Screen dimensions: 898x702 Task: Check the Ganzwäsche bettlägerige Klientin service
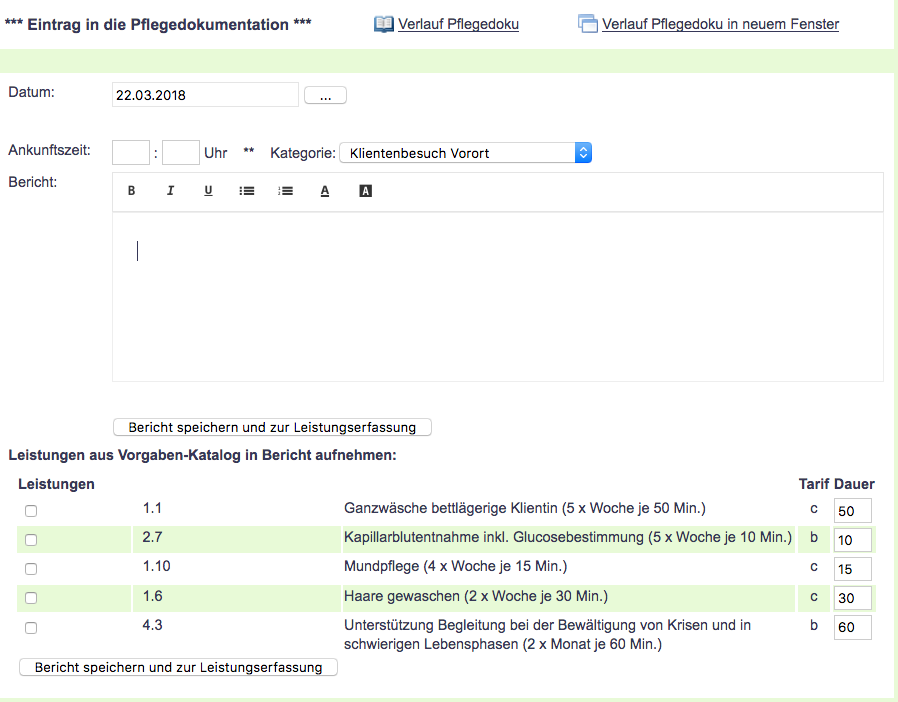pyautogui.click(x=31, y=511)
